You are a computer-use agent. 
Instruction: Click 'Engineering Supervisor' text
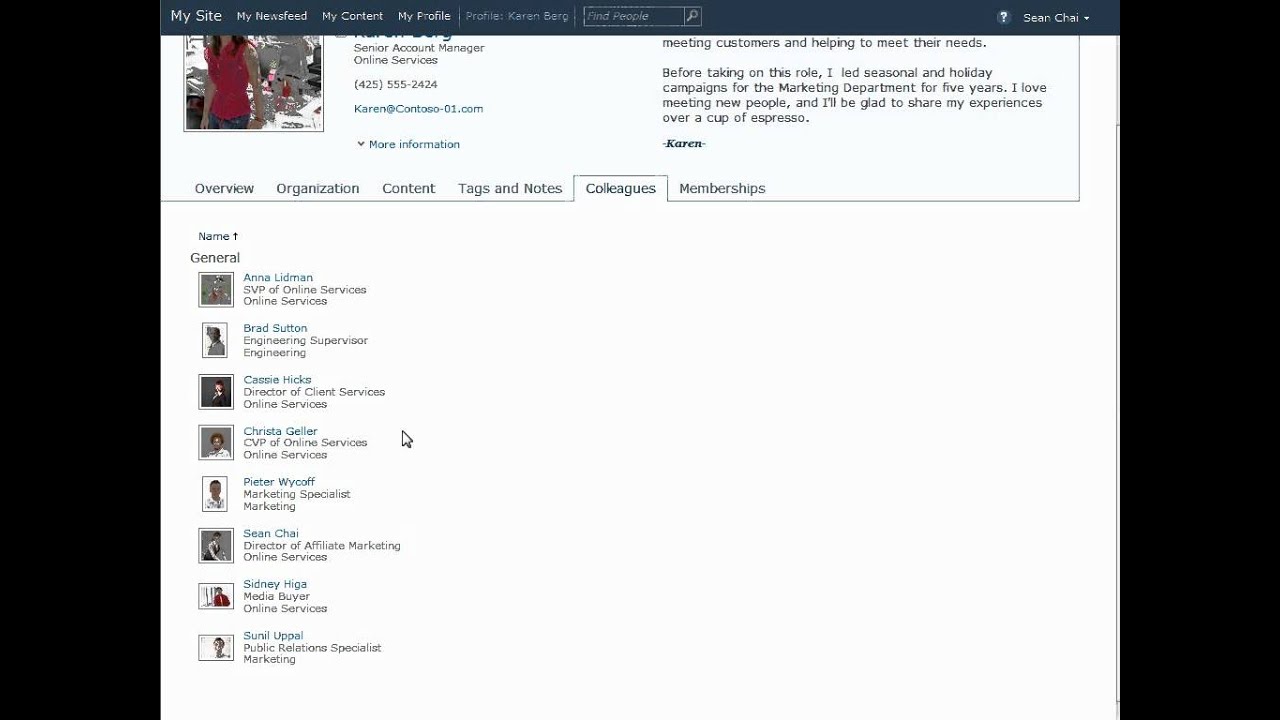pyautogui.click(x=306, y=340)
